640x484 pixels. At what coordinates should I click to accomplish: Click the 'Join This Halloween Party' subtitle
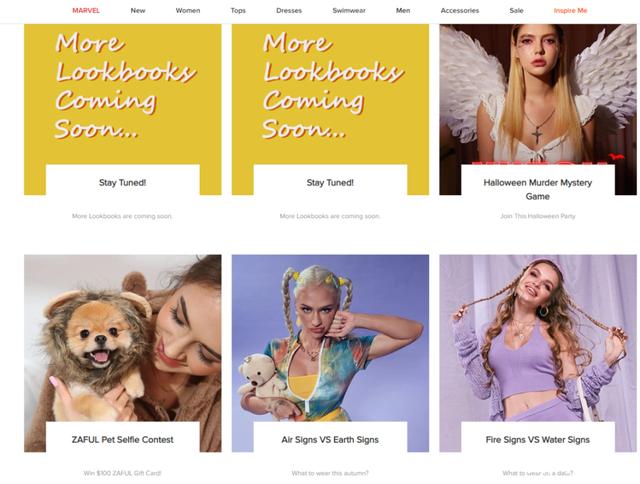[538, 216]
